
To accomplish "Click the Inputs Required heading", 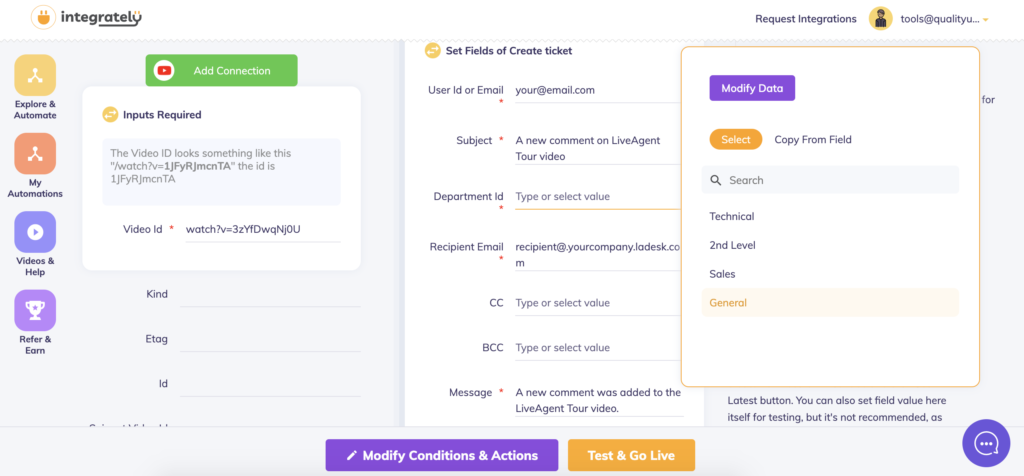I will (x=162, y=115).
